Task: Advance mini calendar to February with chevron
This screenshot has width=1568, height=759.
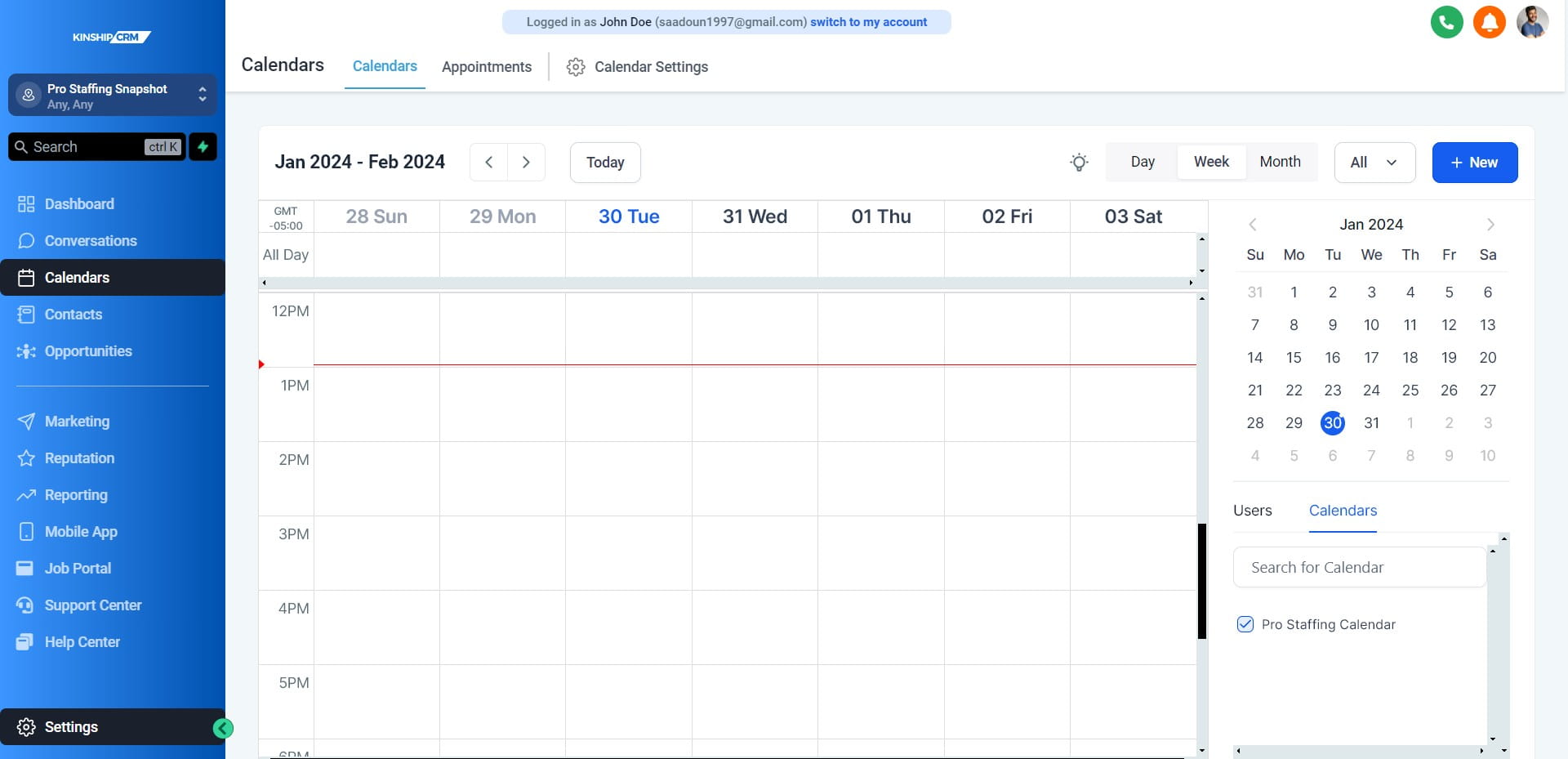Action: [x=1491, y=224]
